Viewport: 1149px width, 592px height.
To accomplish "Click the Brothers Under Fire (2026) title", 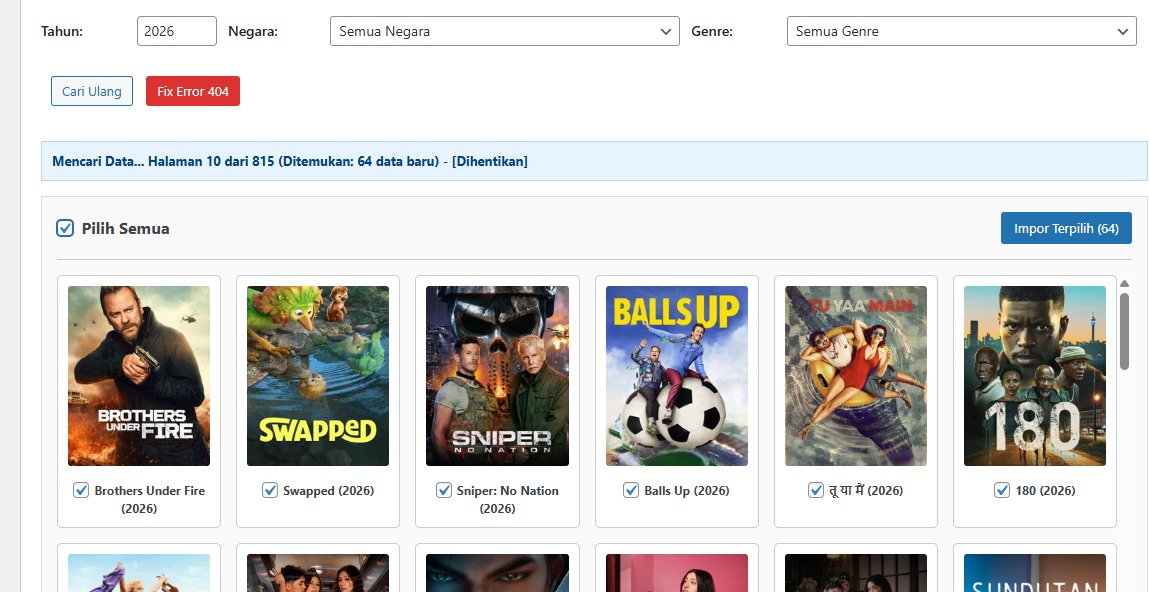I will [x=149, y=500].
